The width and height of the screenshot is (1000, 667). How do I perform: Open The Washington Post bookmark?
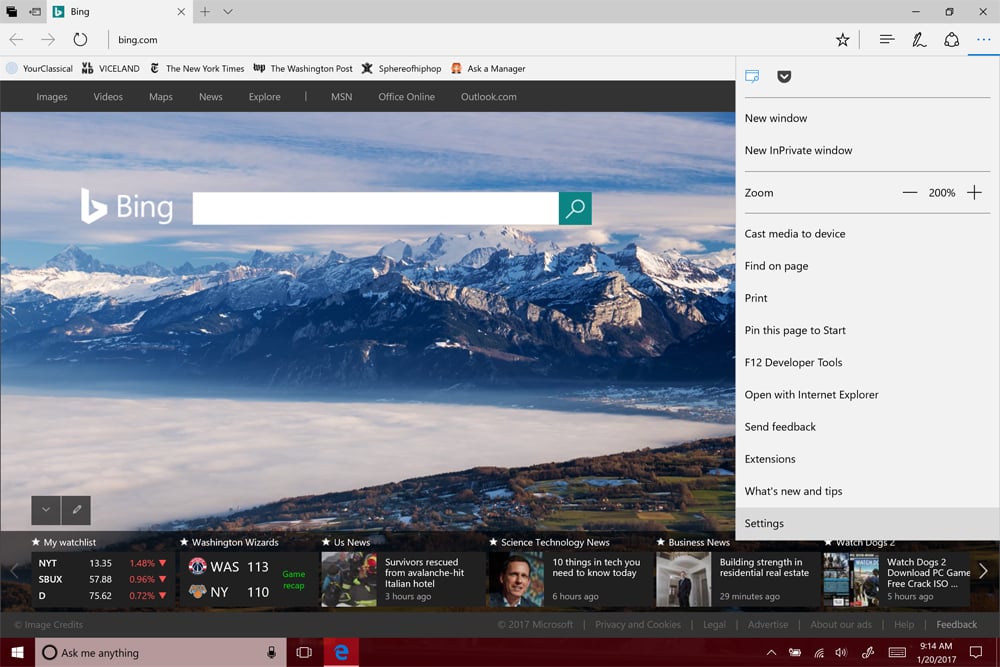coord(303,68)
